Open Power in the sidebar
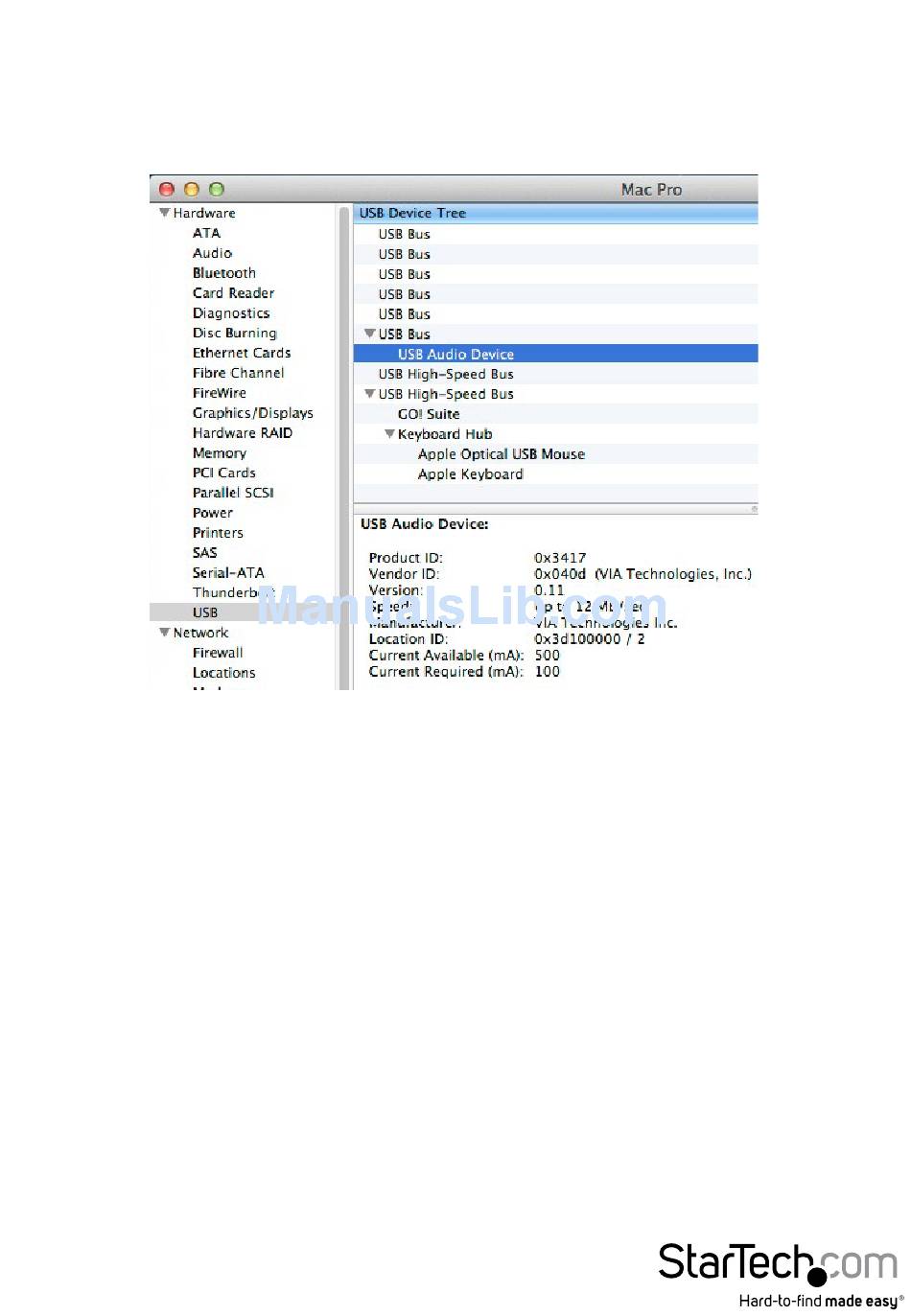Viewport: 911px width, 1316px height. (213, 513)
